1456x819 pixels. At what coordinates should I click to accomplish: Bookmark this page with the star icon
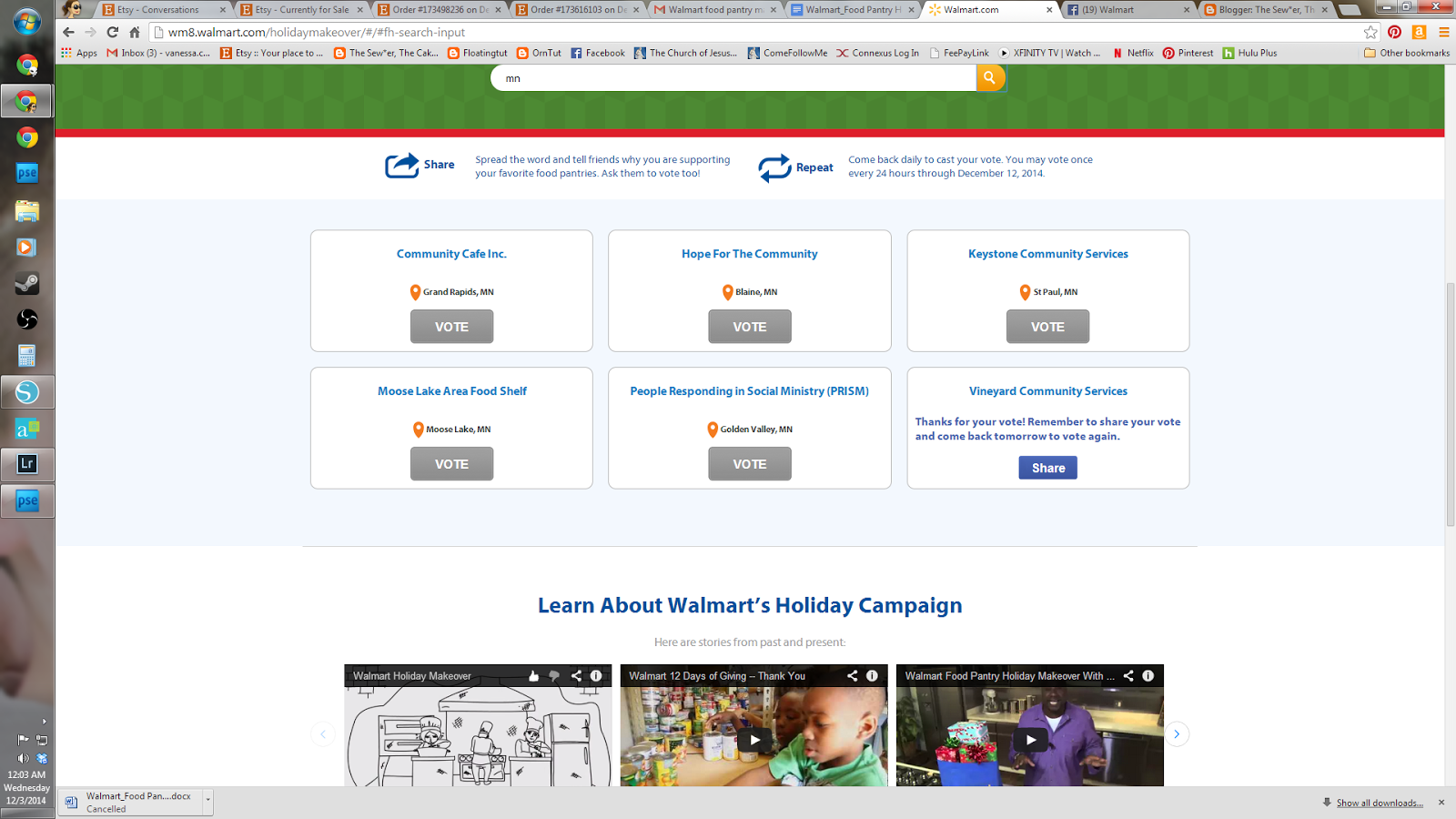point(1371,32)
